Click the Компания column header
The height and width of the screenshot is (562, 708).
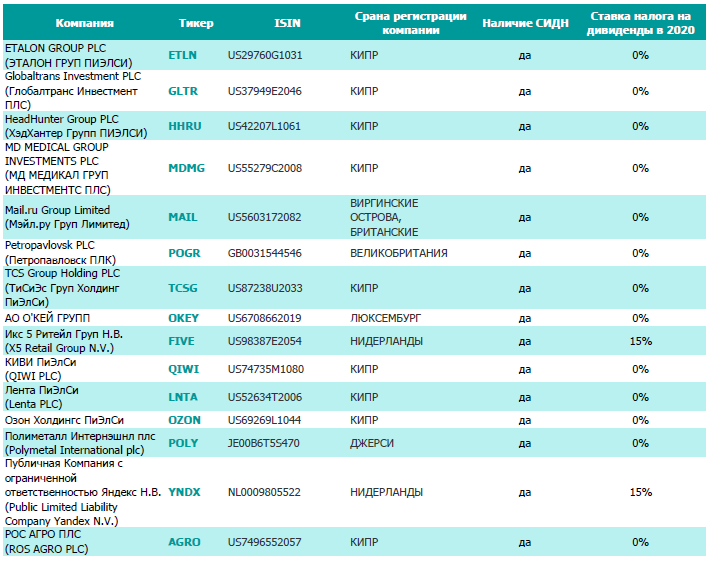84,23
